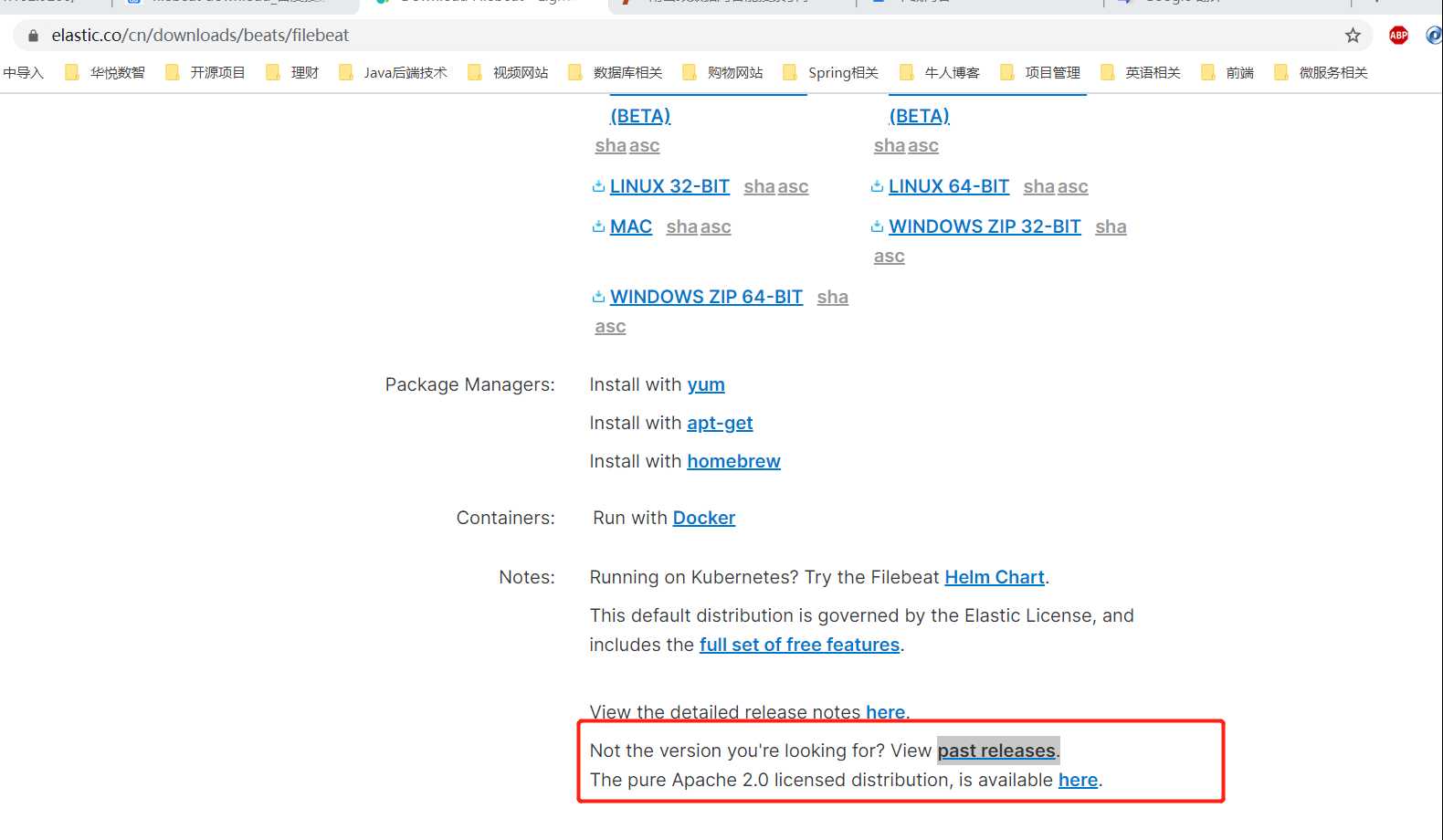Open sha checksum for MAC
This screenshot has width=1443, height=840.
click(682, 227)
